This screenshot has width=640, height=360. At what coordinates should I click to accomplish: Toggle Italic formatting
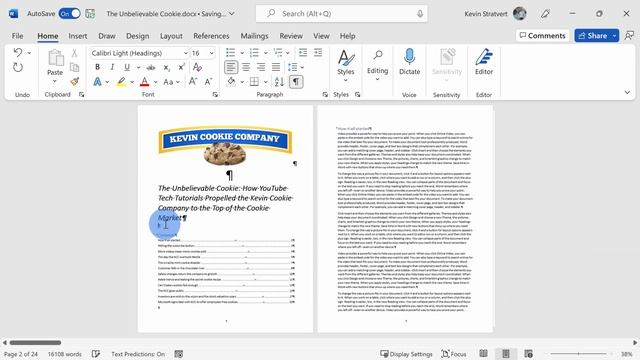coord(112,67)
